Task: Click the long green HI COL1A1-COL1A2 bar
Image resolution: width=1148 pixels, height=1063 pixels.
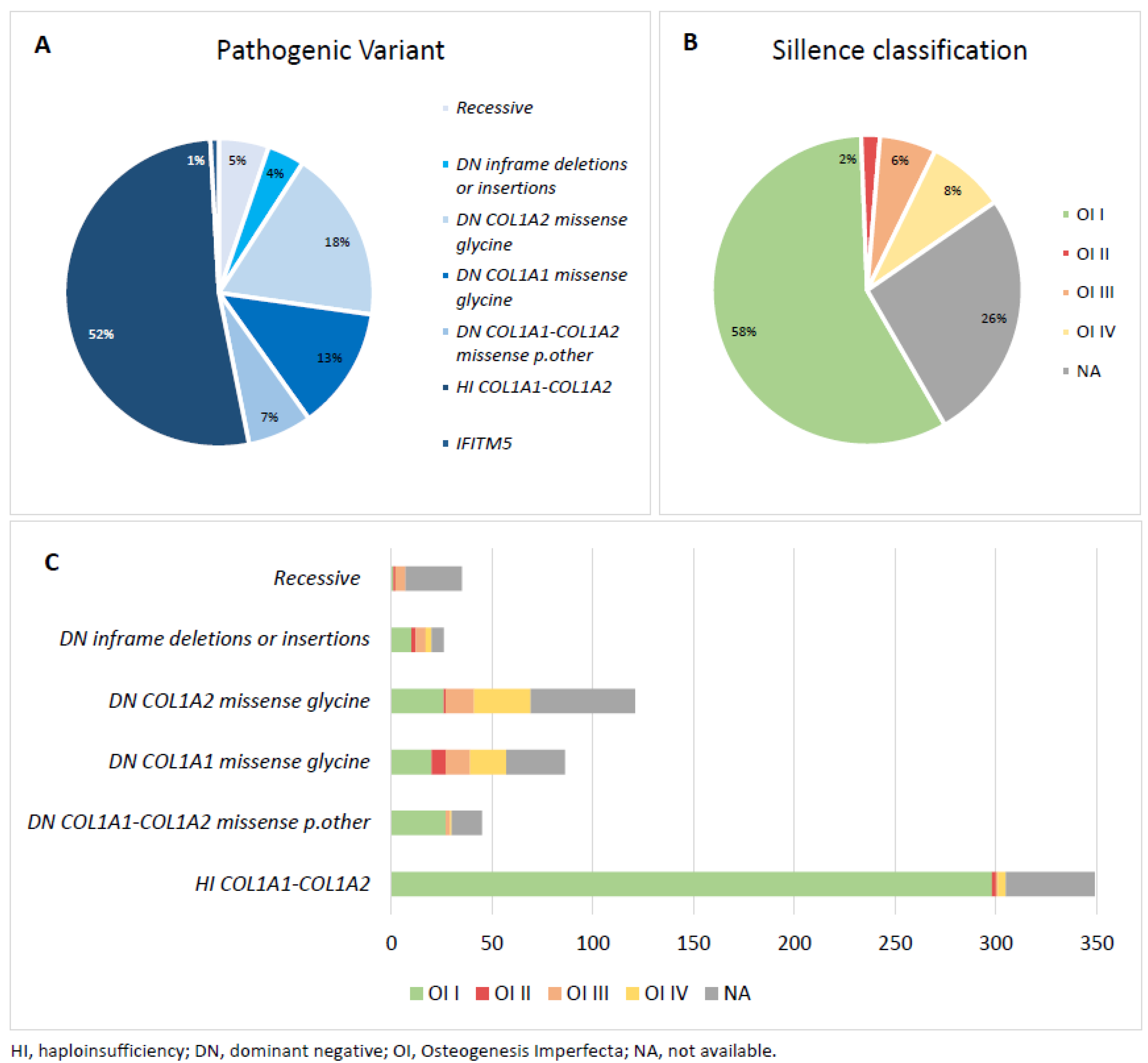Action: (690, 884)
